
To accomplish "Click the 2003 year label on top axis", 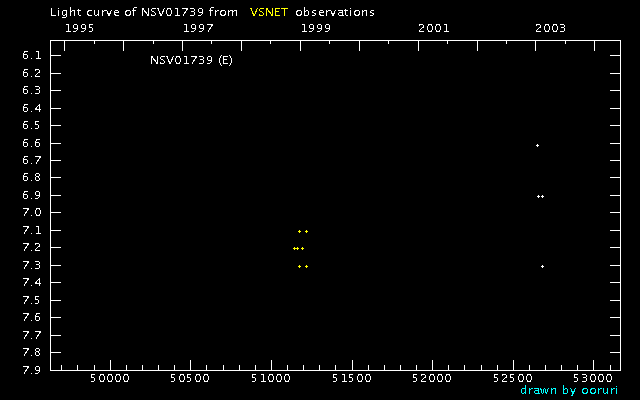I will tap(550, 28).
